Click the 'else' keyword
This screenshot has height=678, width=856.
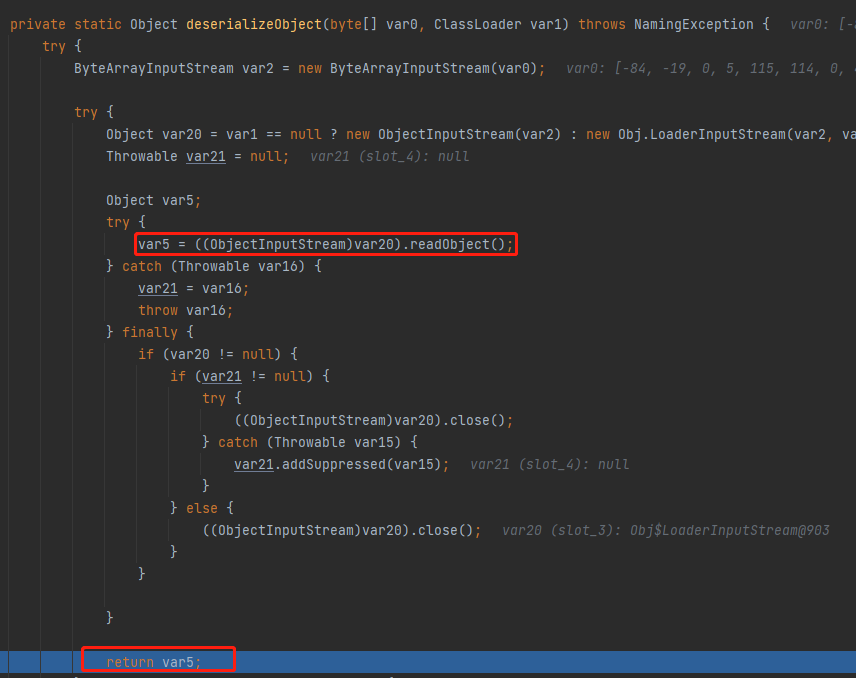(202, 508)
